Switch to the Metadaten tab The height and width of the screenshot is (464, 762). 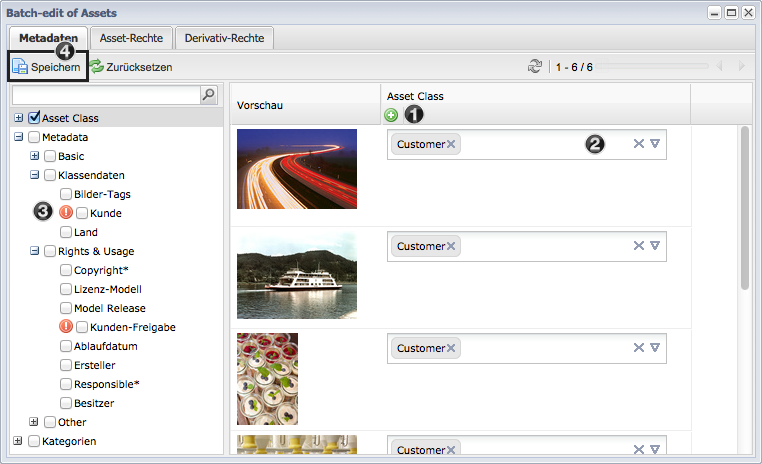coord(48,38)
